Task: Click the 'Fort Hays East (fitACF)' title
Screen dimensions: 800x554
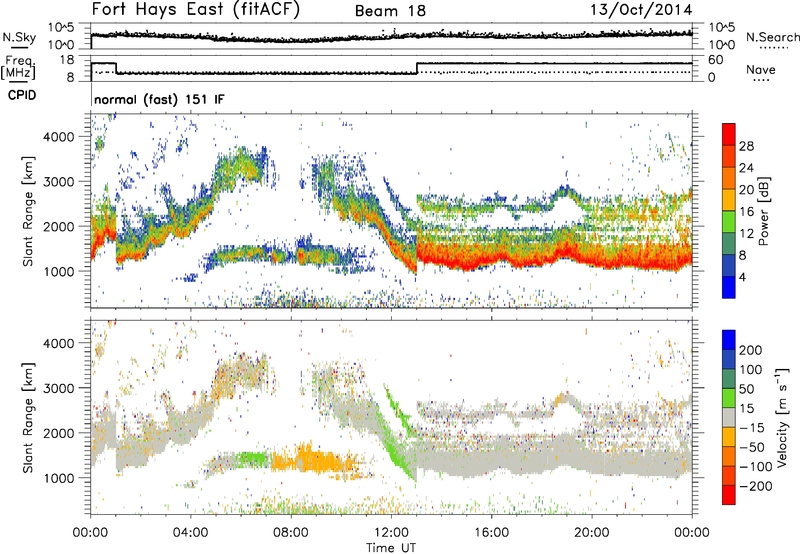Action: coord(196,10)
